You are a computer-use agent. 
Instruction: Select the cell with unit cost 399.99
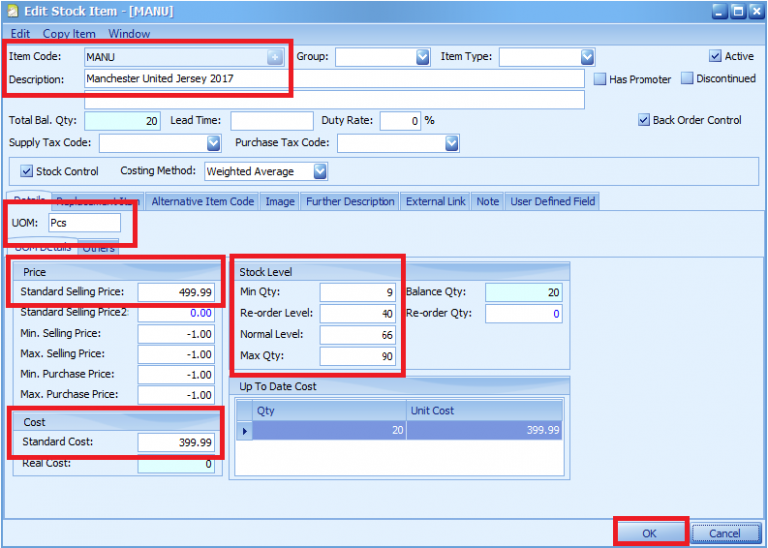point(484,430)
